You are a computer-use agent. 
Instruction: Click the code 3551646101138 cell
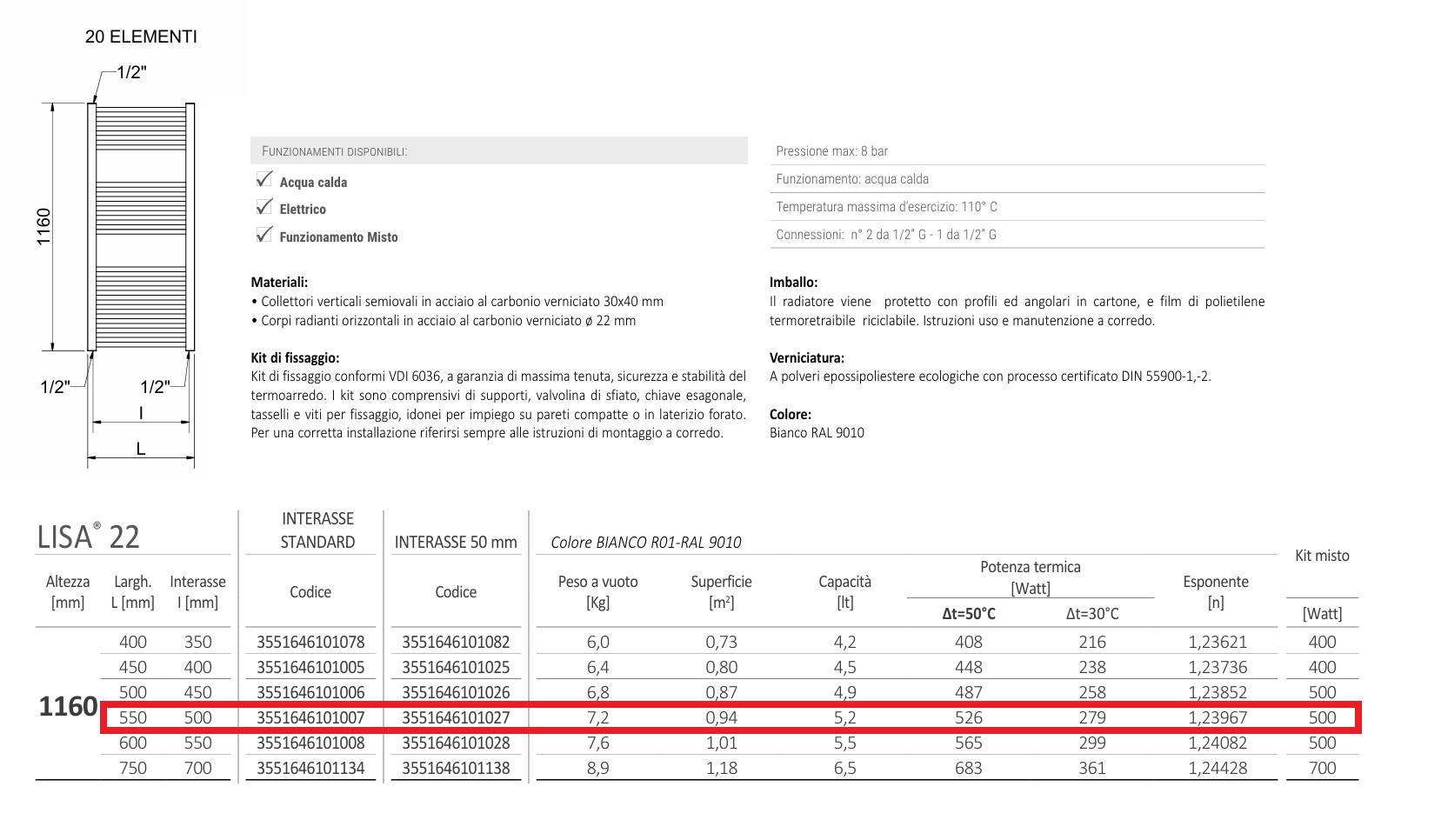[456, 769]
